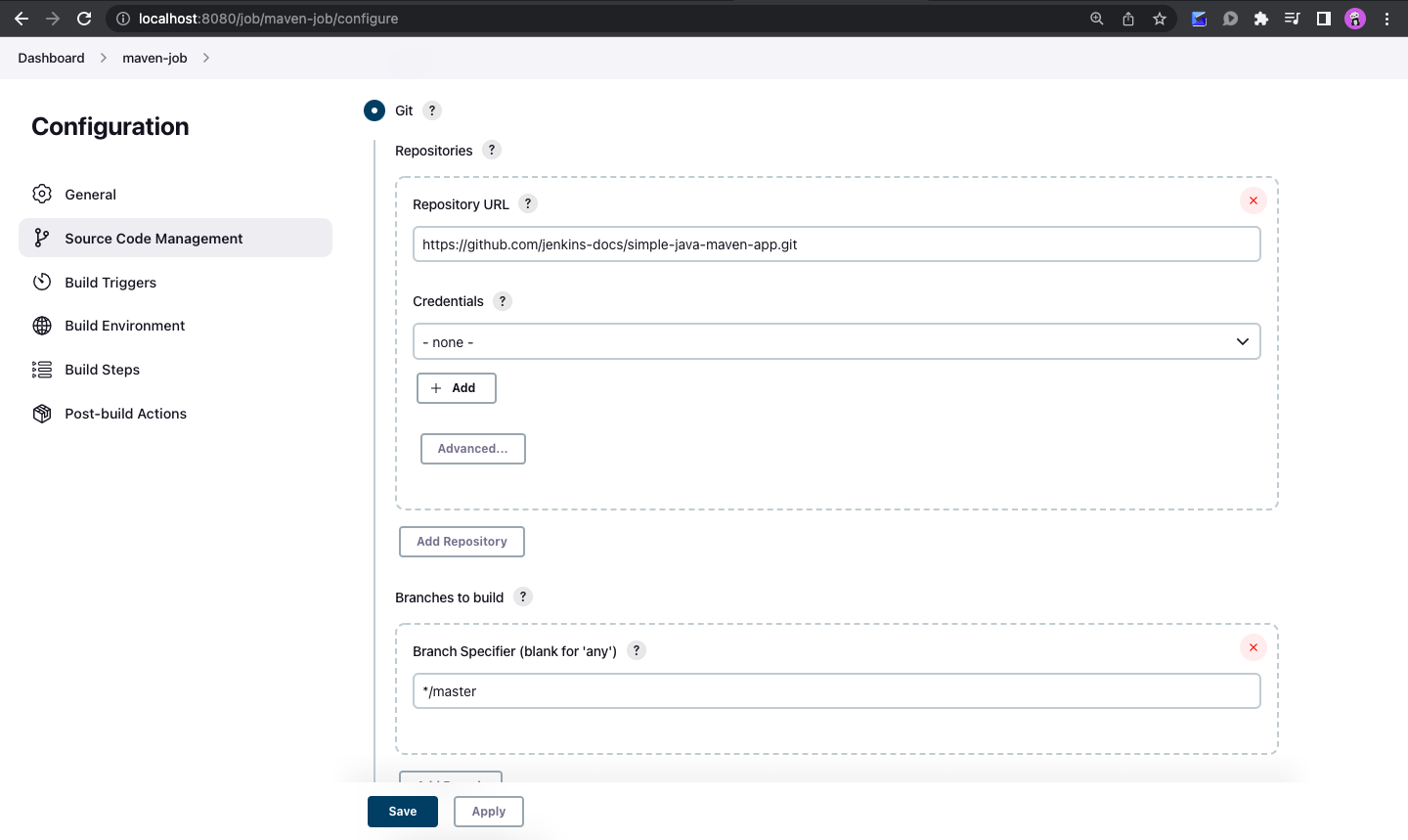Open the Branches to build help tooltip

click(x=523, y=597)
